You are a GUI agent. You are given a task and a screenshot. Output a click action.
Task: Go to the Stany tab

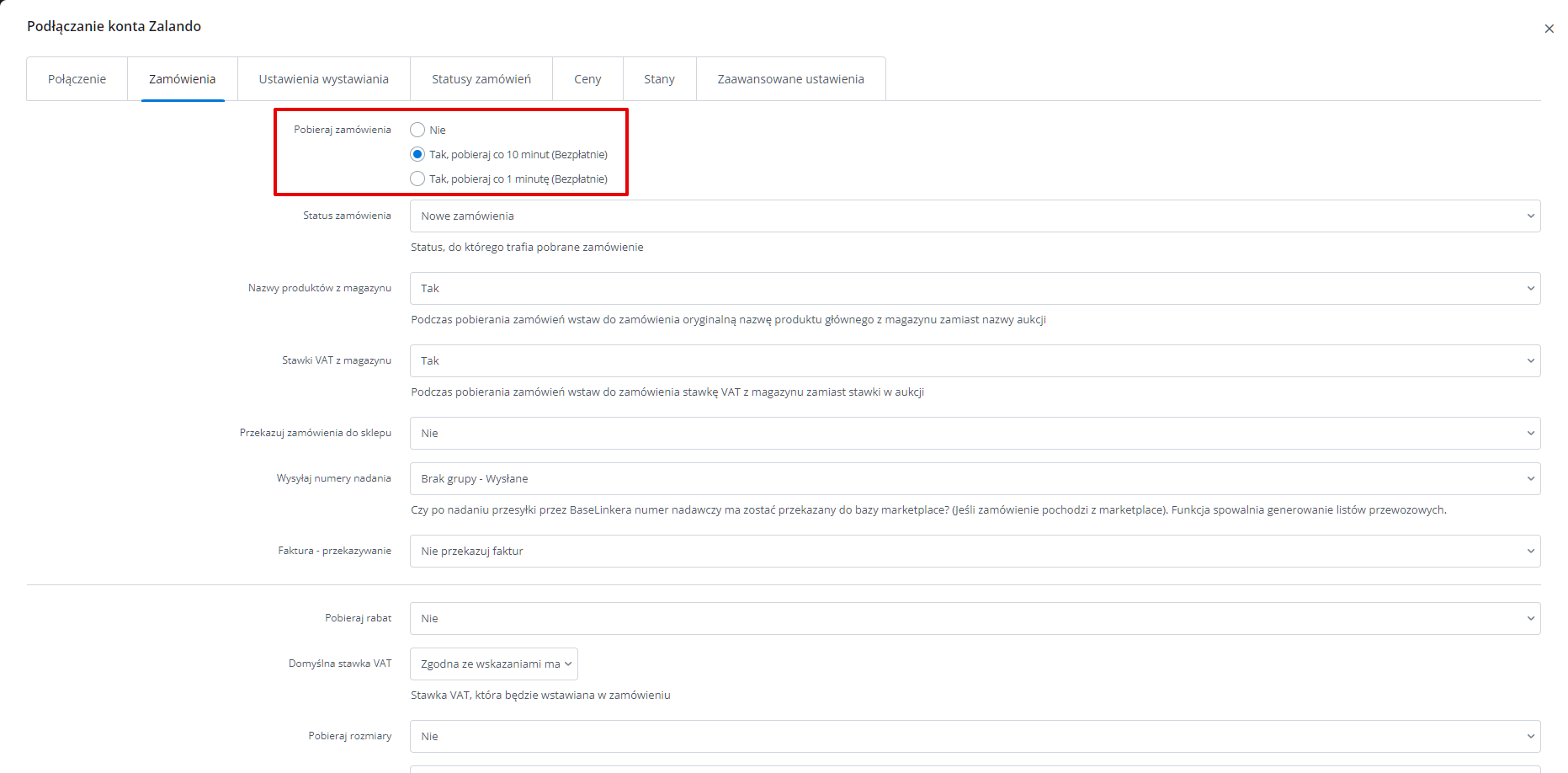point(659,79)
